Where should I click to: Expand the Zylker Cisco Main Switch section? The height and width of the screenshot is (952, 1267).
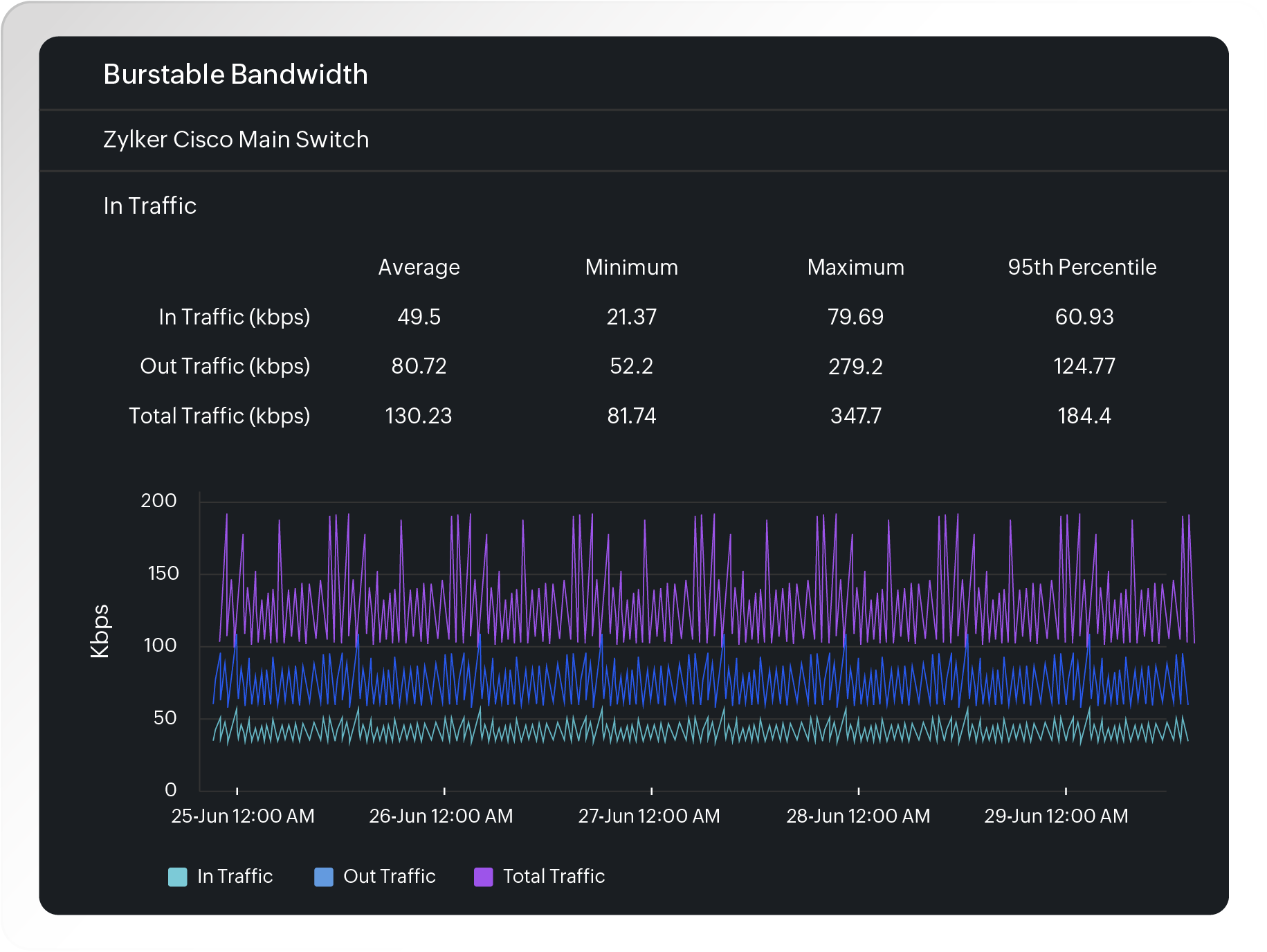(x=235, y=139)
